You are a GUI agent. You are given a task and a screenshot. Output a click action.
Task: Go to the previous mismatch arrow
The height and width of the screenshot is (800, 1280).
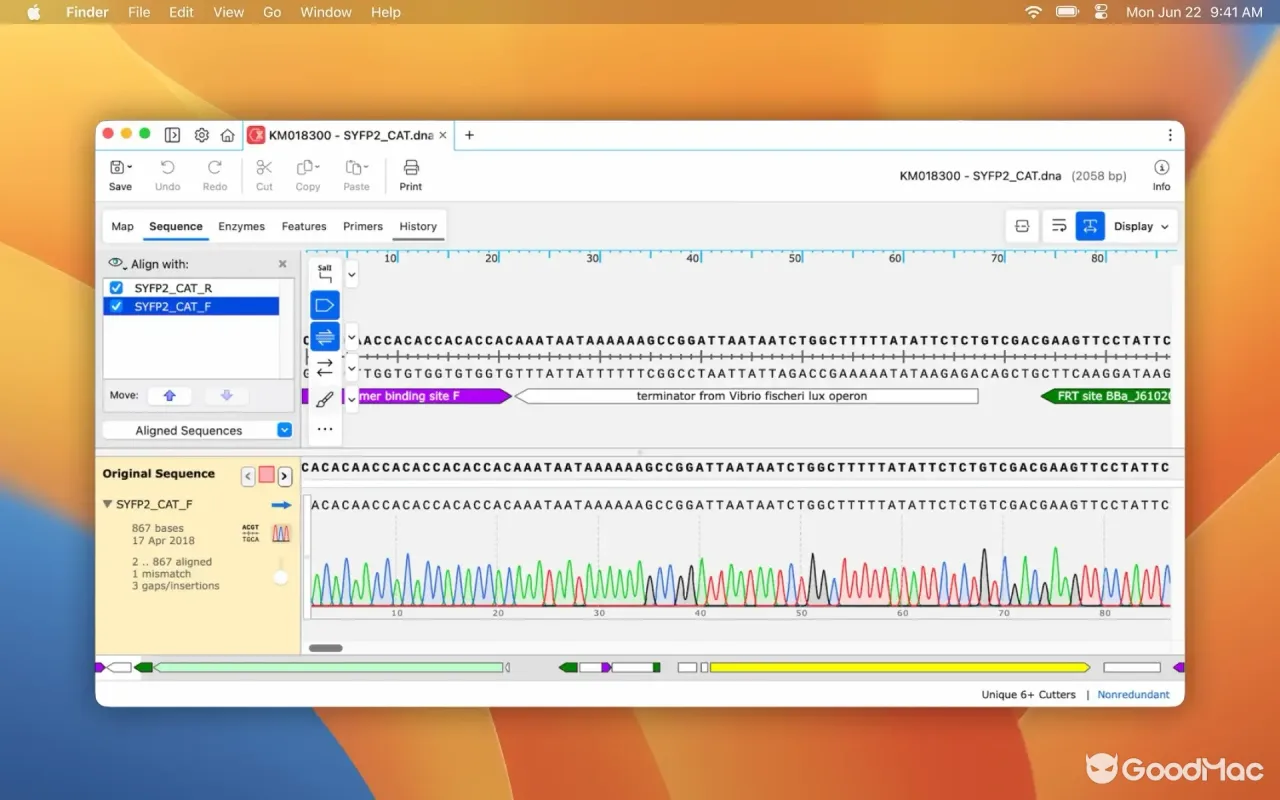pos(248,476)
